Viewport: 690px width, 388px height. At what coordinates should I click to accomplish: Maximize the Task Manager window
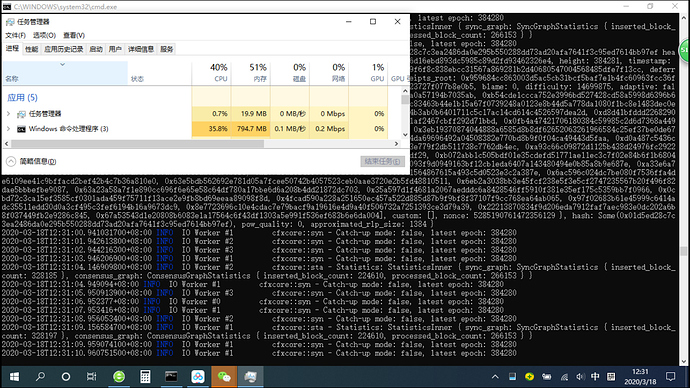click(373, 22)
